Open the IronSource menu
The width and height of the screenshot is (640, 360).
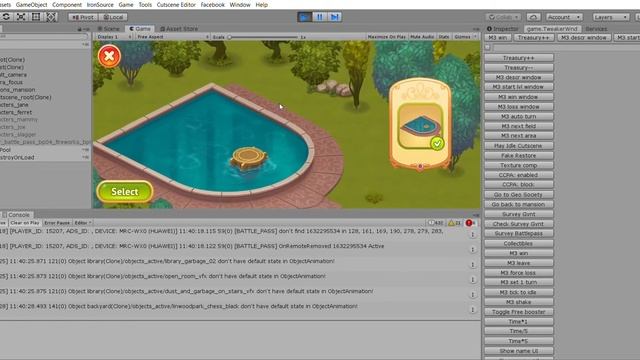[x=100, y=5]
